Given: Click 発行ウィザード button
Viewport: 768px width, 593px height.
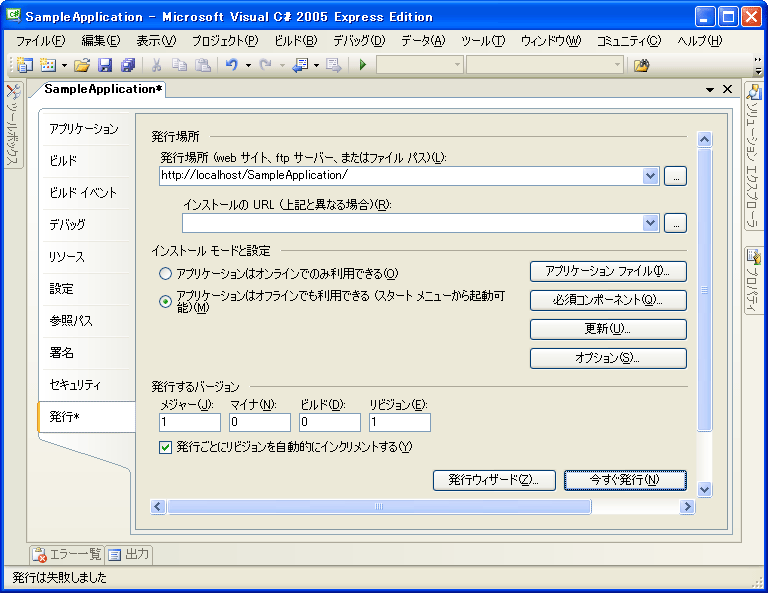Looking at the screenshot, I should [x=494, y=480].
